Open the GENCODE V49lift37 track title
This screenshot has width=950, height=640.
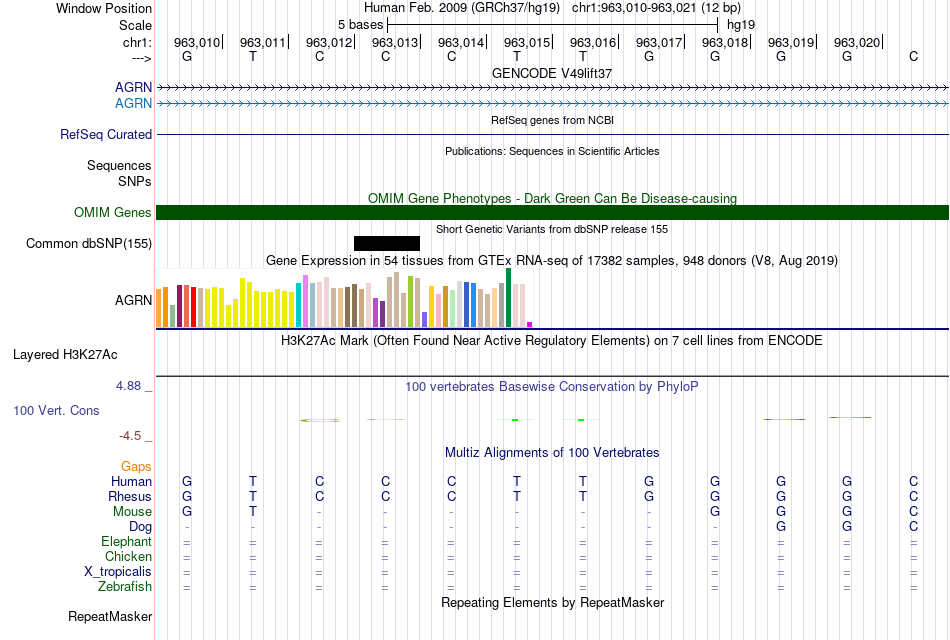point(552,73)
